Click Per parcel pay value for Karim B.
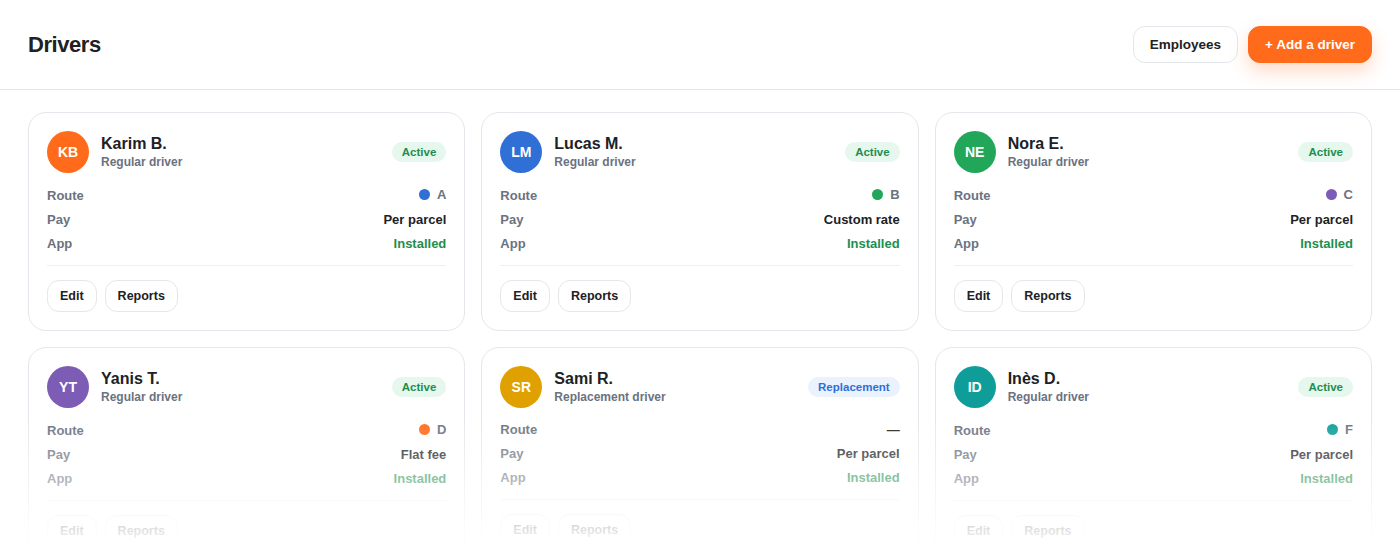1400x555 pixels. pos(415,220)
